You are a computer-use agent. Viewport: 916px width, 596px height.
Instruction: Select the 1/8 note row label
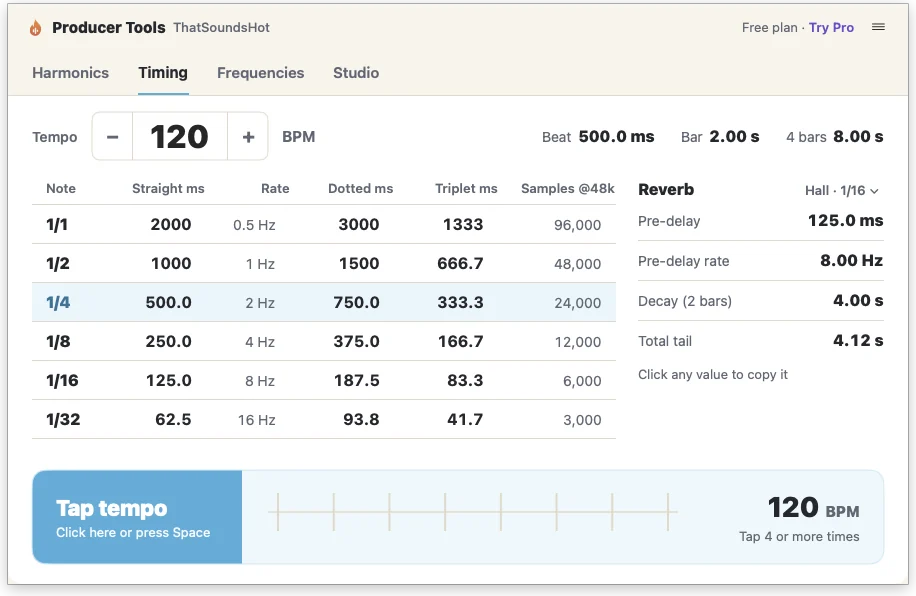[x=58, y=342]
